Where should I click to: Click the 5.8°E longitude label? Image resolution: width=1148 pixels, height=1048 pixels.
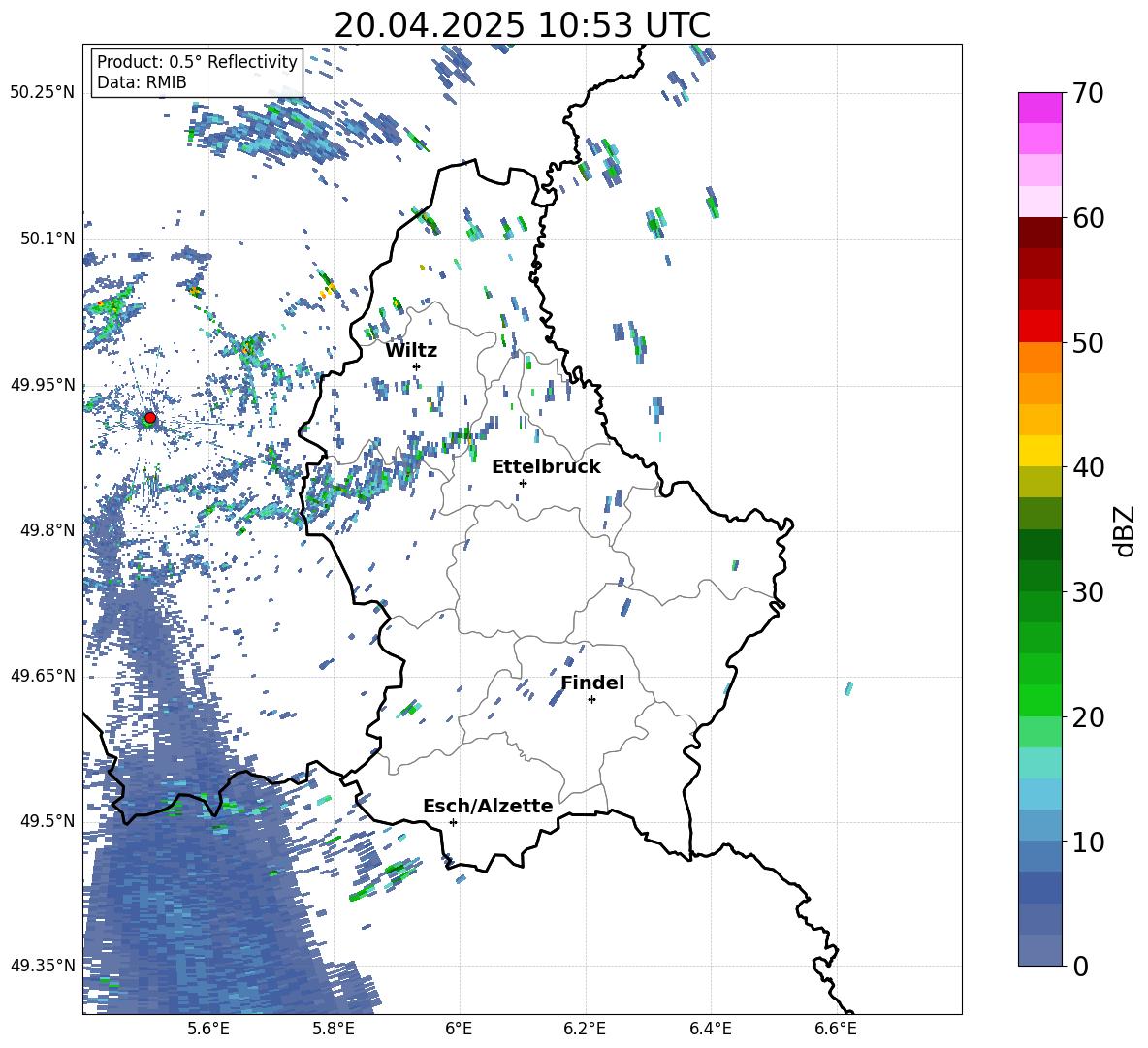pyautogui.click(x=334, y=1029)
